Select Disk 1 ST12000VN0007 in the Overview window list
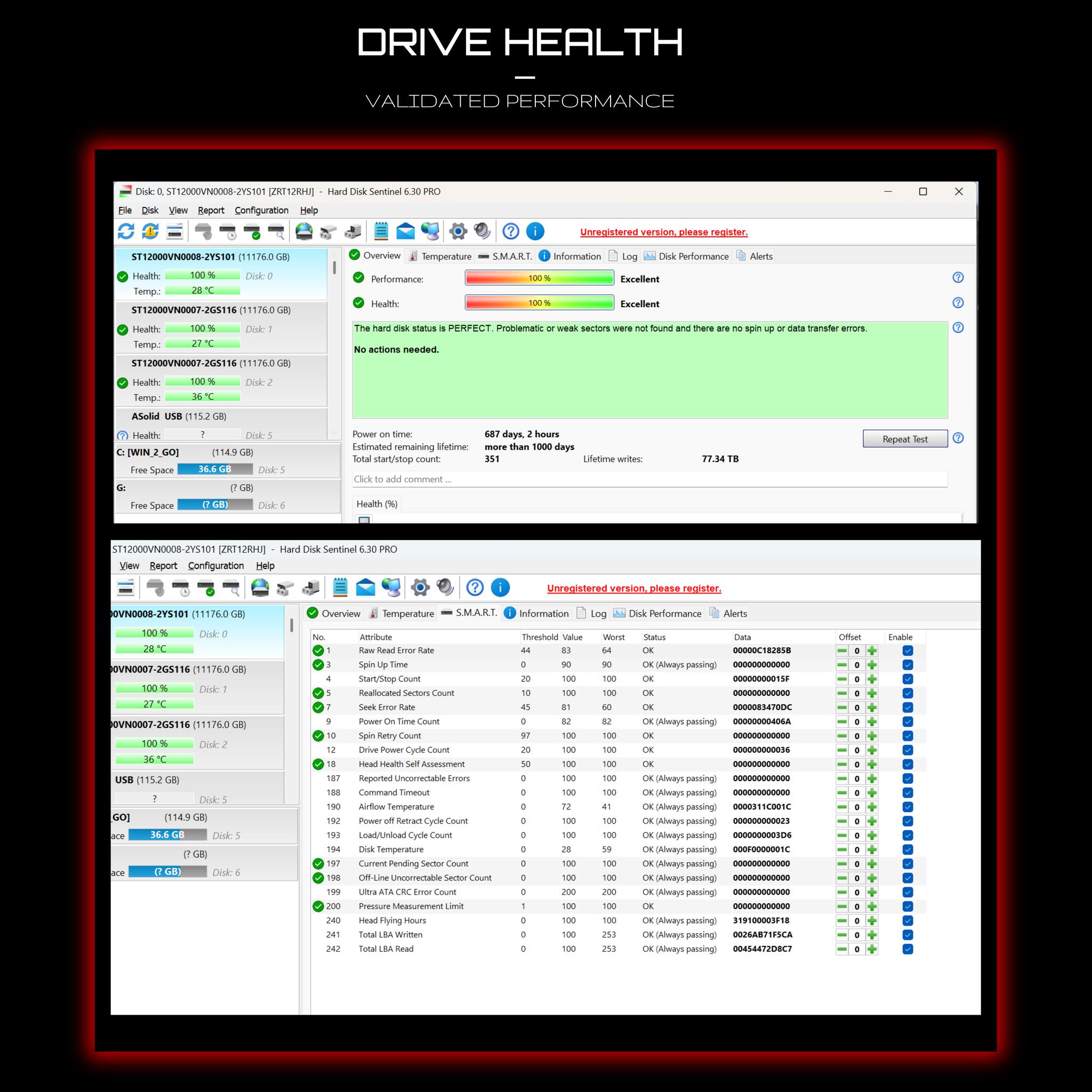1092x1092 pixels. (221, 327)
